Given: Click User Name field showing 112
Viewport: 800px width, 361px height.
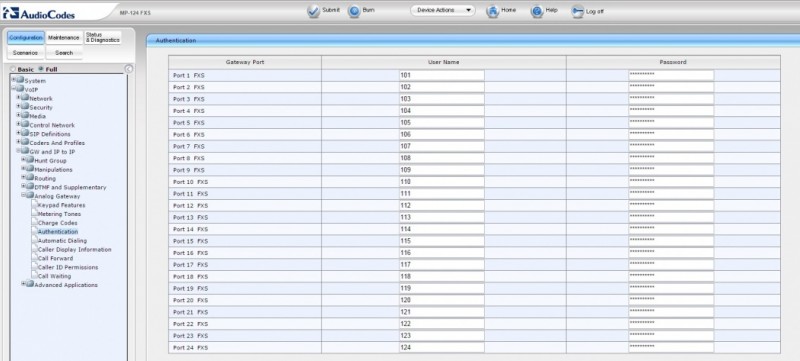Looking at the screenshot, I should point(441,205).
